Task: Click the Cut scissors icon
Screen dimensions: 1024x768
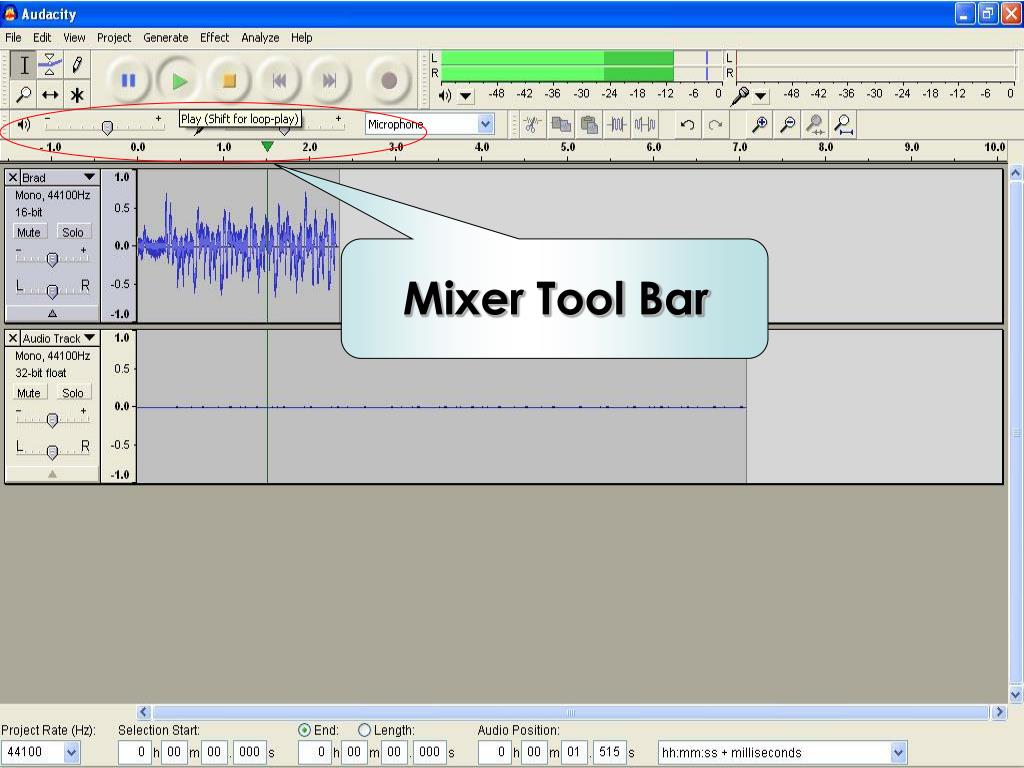Action: (x=532, y=124)
